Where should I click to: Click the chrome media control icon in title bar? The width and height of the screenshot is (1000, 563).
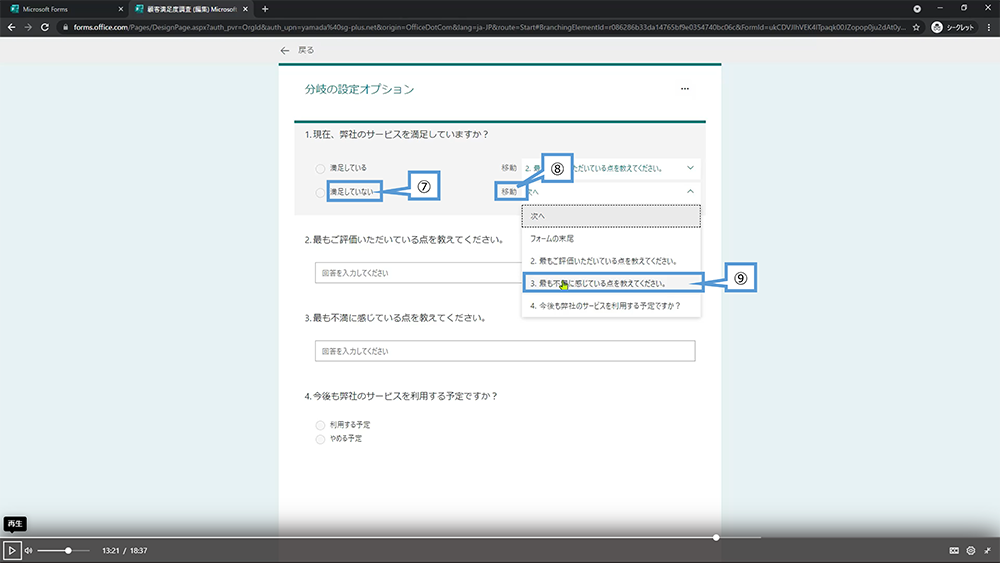click(x=917, y=9)
